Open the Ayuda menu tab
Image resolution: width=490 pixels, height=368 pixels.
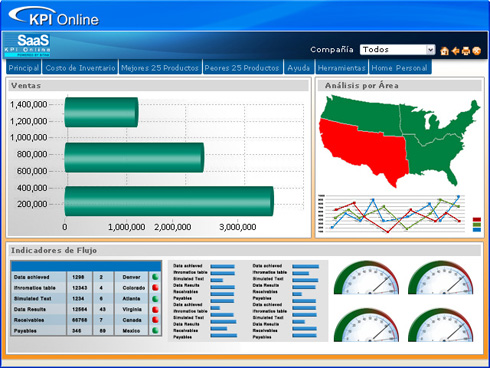click(299, 68)
